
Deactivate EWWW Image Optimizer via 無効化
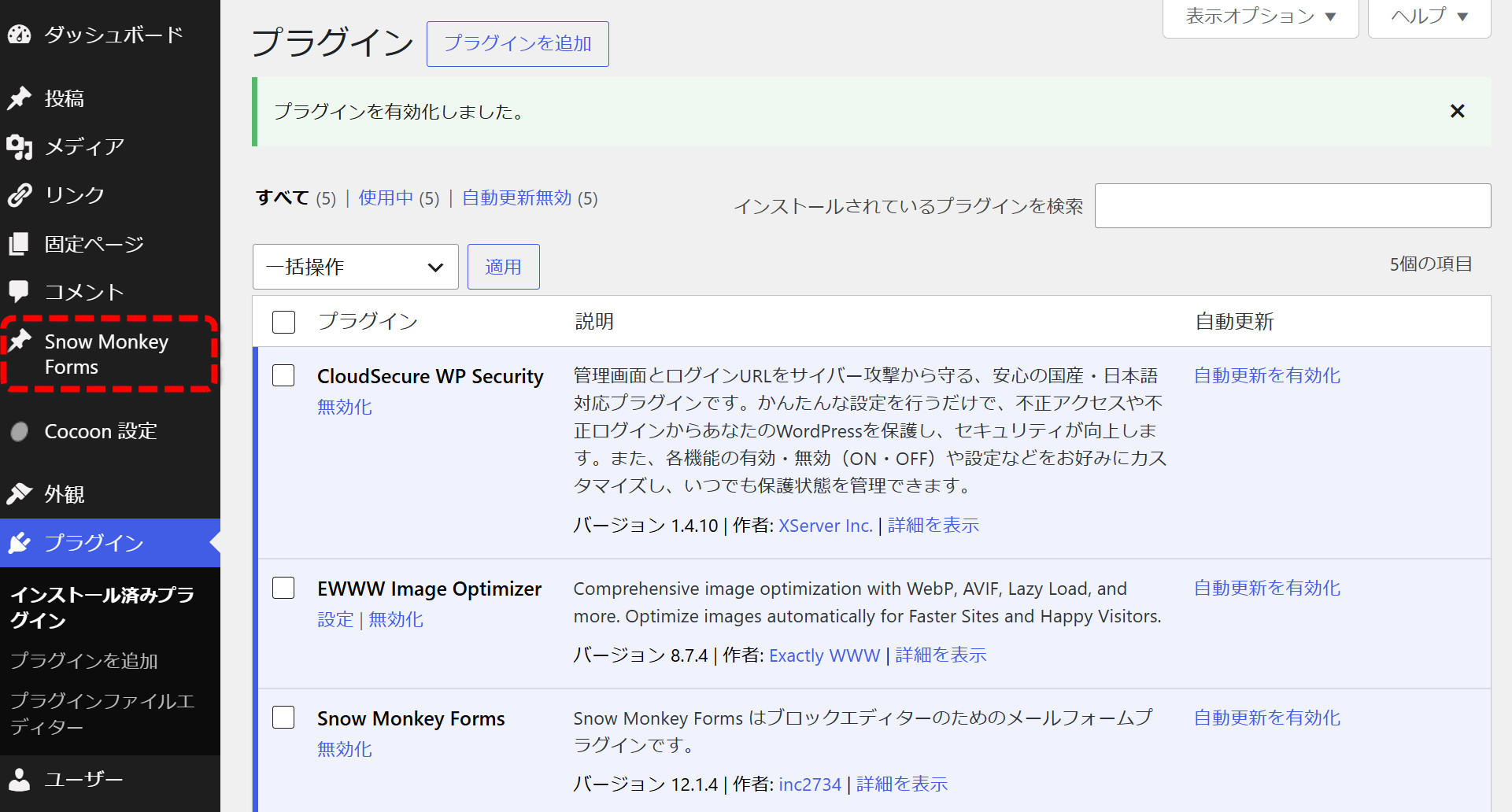pos(396,620)
